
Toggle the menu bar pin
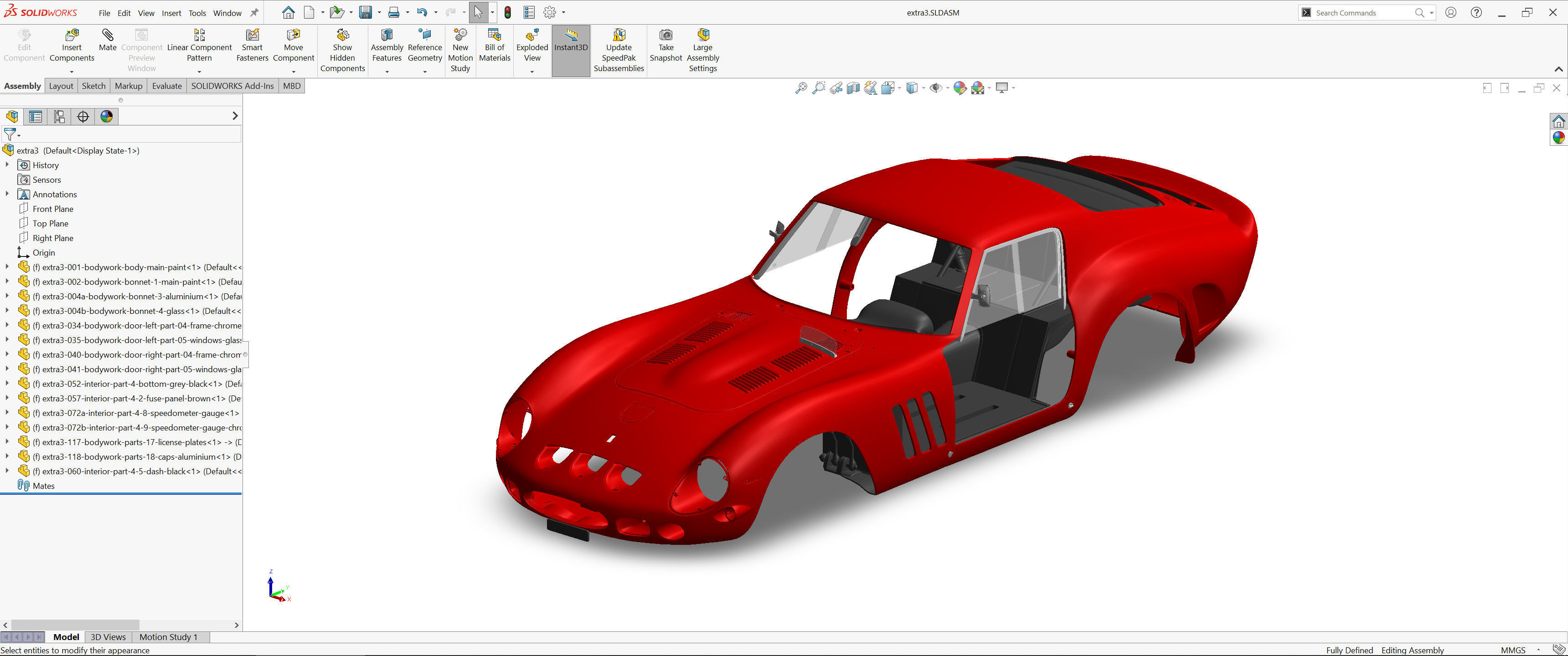coord(254,12)
